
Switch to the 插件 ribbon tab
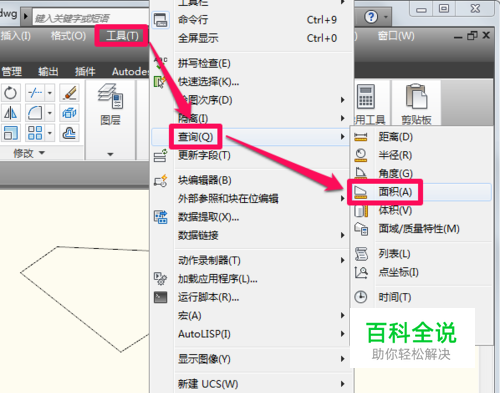[85, 72]
